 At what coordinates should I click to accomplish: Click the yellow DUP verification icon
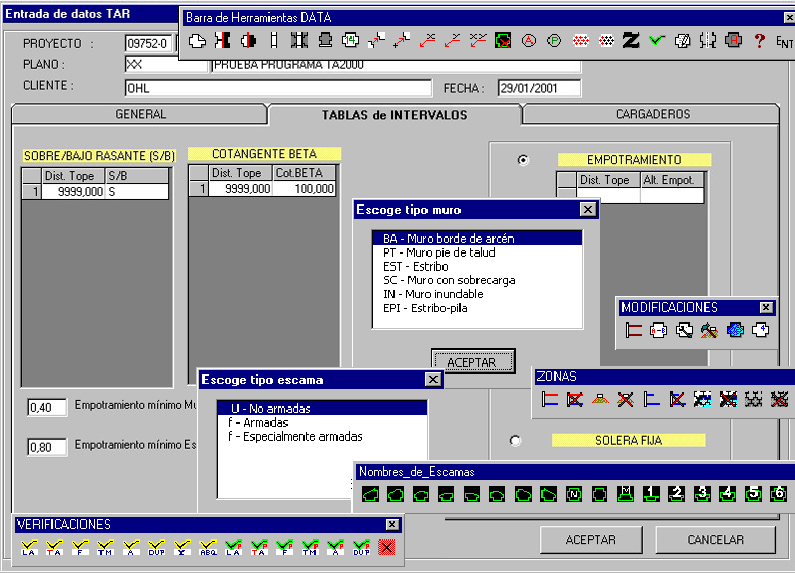click(x=157, y=548)
